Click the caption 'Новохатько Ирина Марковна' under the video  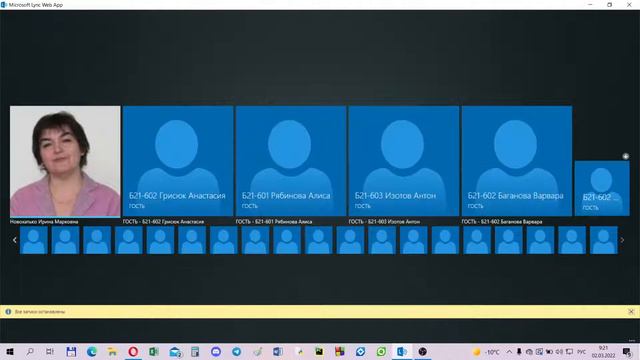44,222
